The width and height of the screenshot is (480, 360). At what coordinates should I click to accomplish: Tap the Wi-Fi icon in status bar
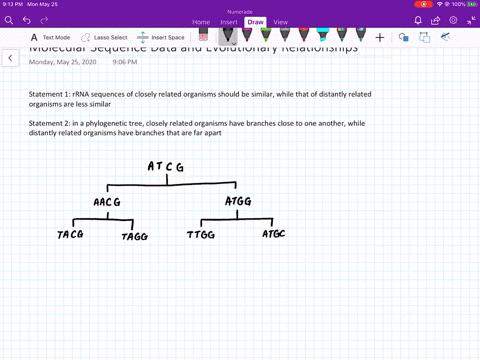click(x=440, y=4)
